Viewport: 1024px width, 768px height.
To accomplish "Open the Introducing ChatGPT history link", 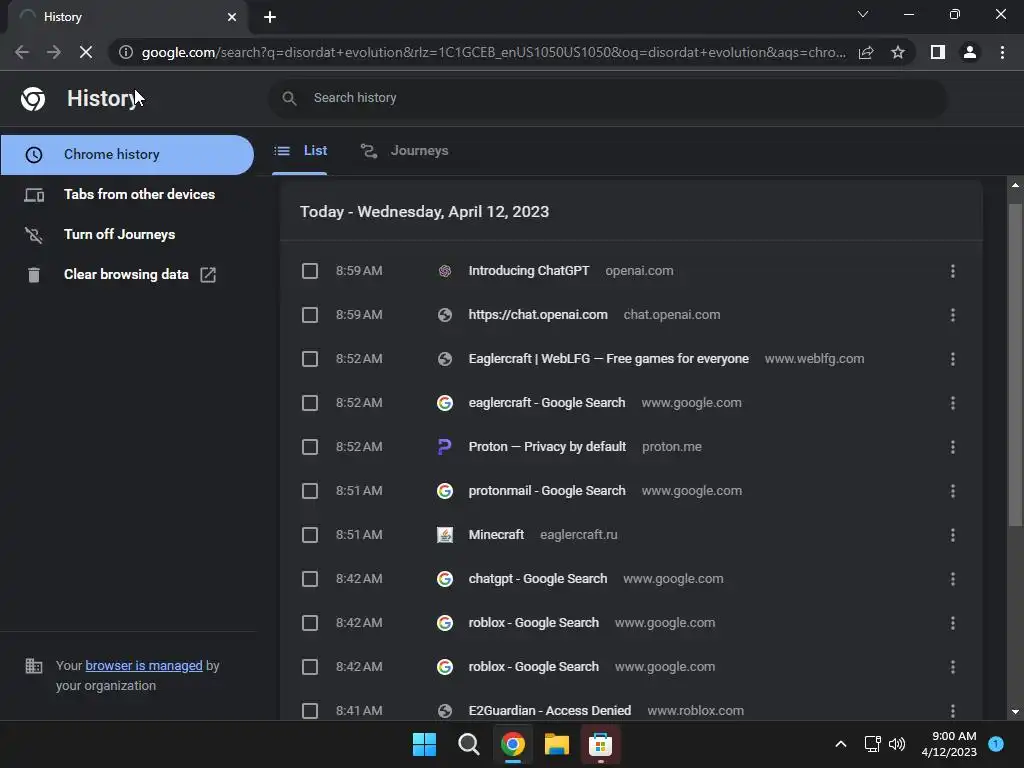I will point(528,271).
